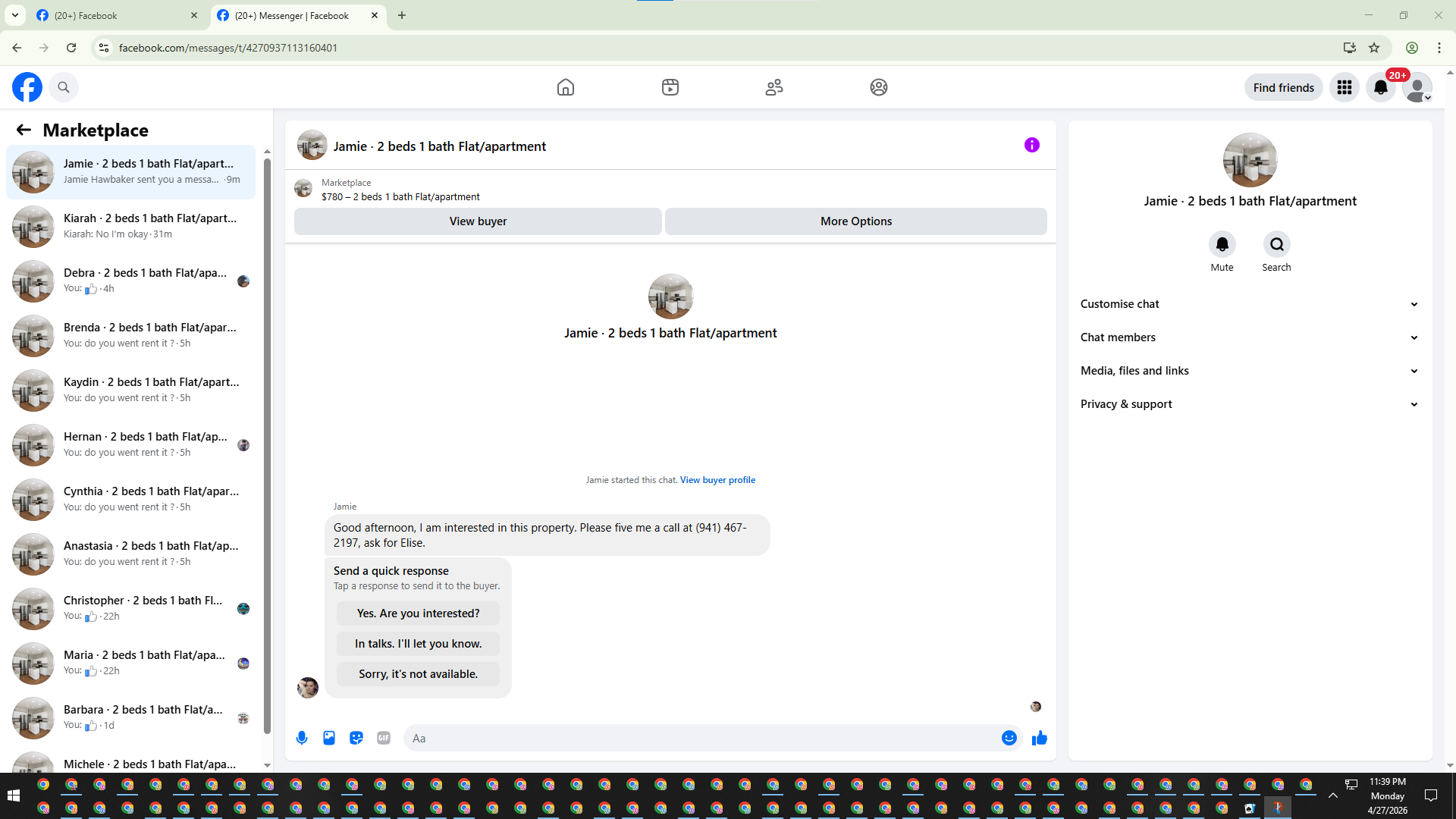Open the emoji picker
This screenshot has width=1456, height=819.
(1009, 738)
